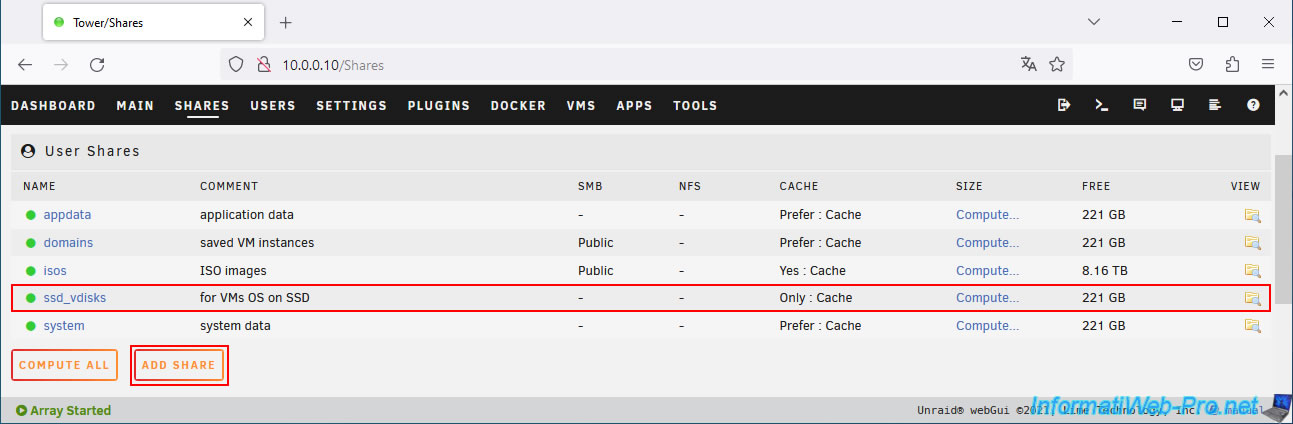Click the Unraid logout icon
This screenshot has width=1293, height=424.
(1063, 105)
